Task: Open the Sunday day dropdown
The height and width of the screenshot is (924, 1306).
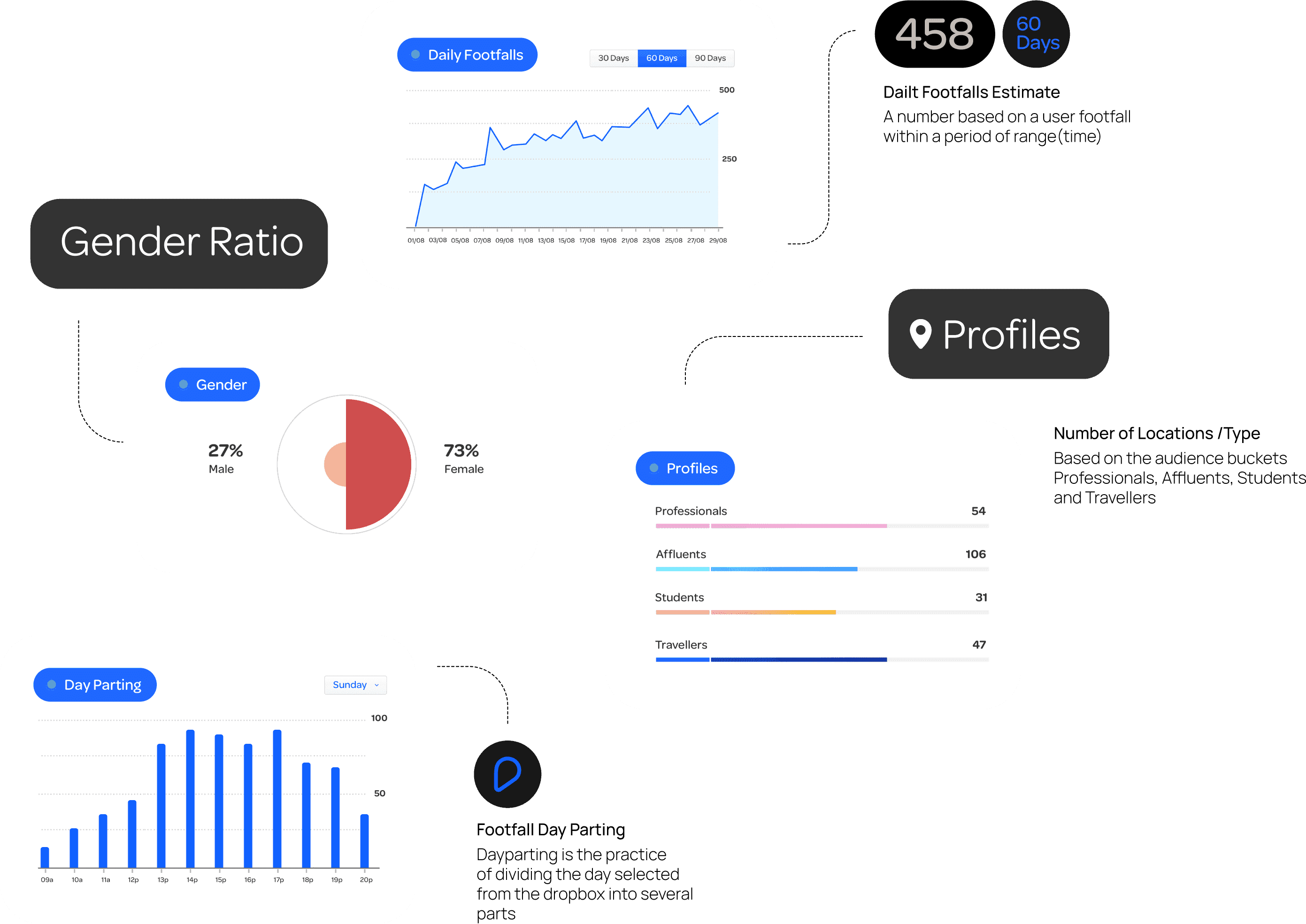Action: (349, 685)
